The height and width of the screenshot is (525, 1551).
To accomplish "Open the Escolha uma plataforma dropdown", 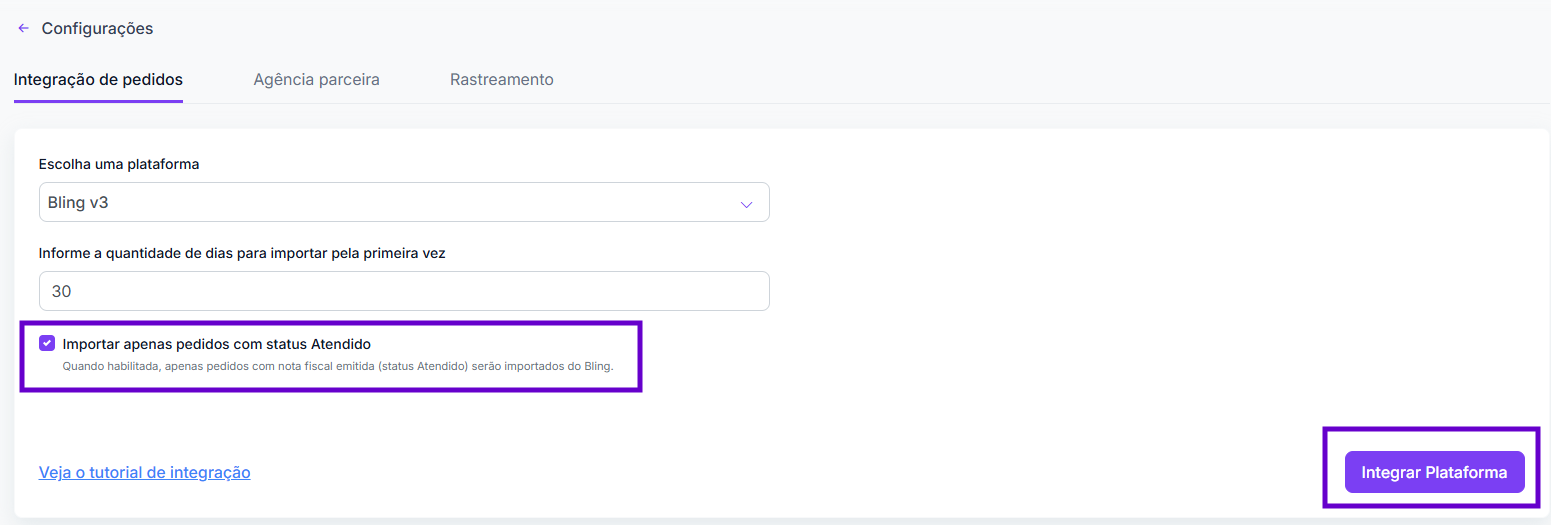I will coord(404,202).
